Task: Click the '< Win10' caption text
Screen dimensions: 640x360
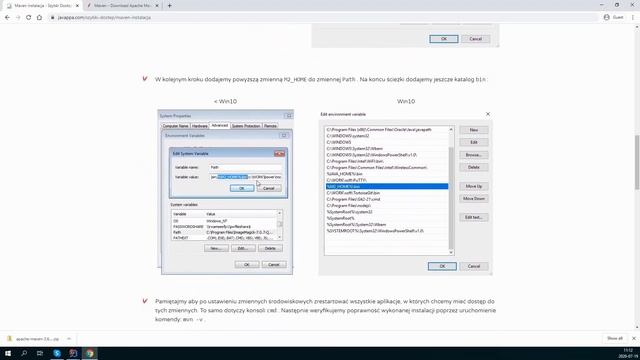Action: click(x=225, y=101)
